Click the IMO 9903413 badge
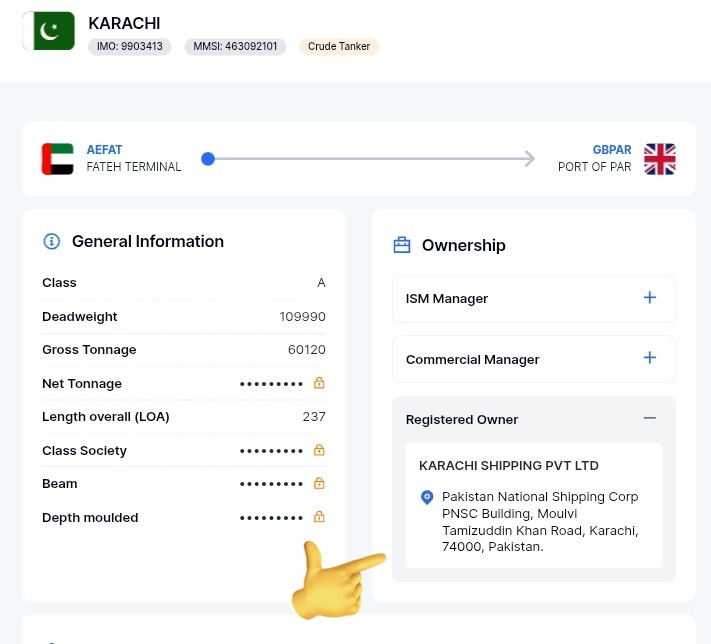 point(130,47)
